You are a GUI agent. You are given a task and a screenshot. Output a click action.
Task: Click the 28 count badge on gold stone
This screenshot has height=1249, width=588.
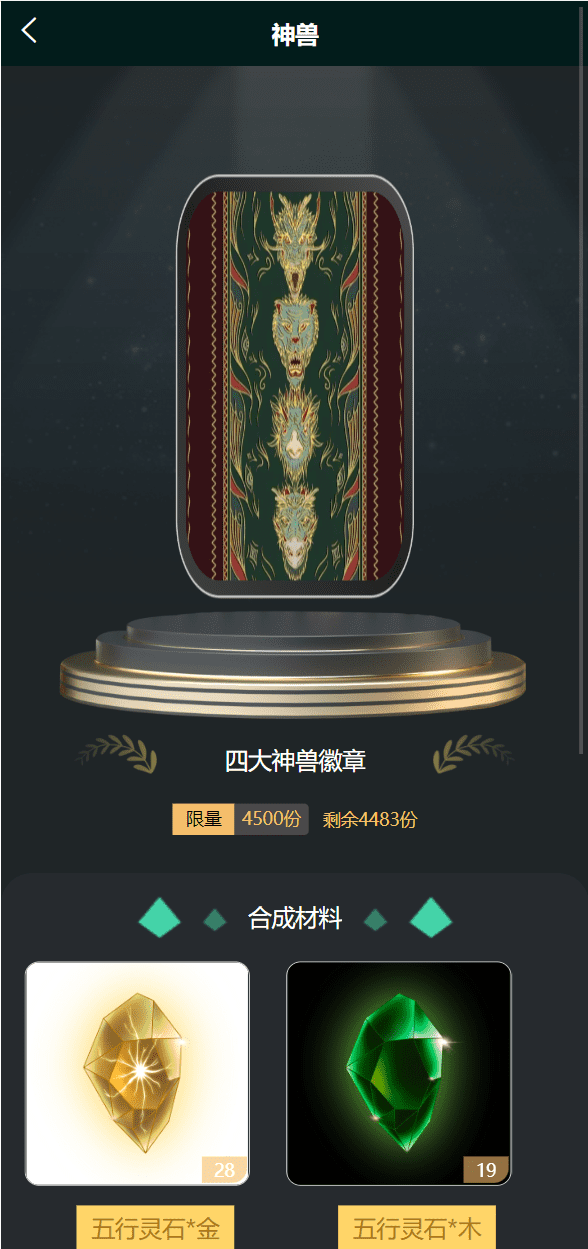(224, 1170)
